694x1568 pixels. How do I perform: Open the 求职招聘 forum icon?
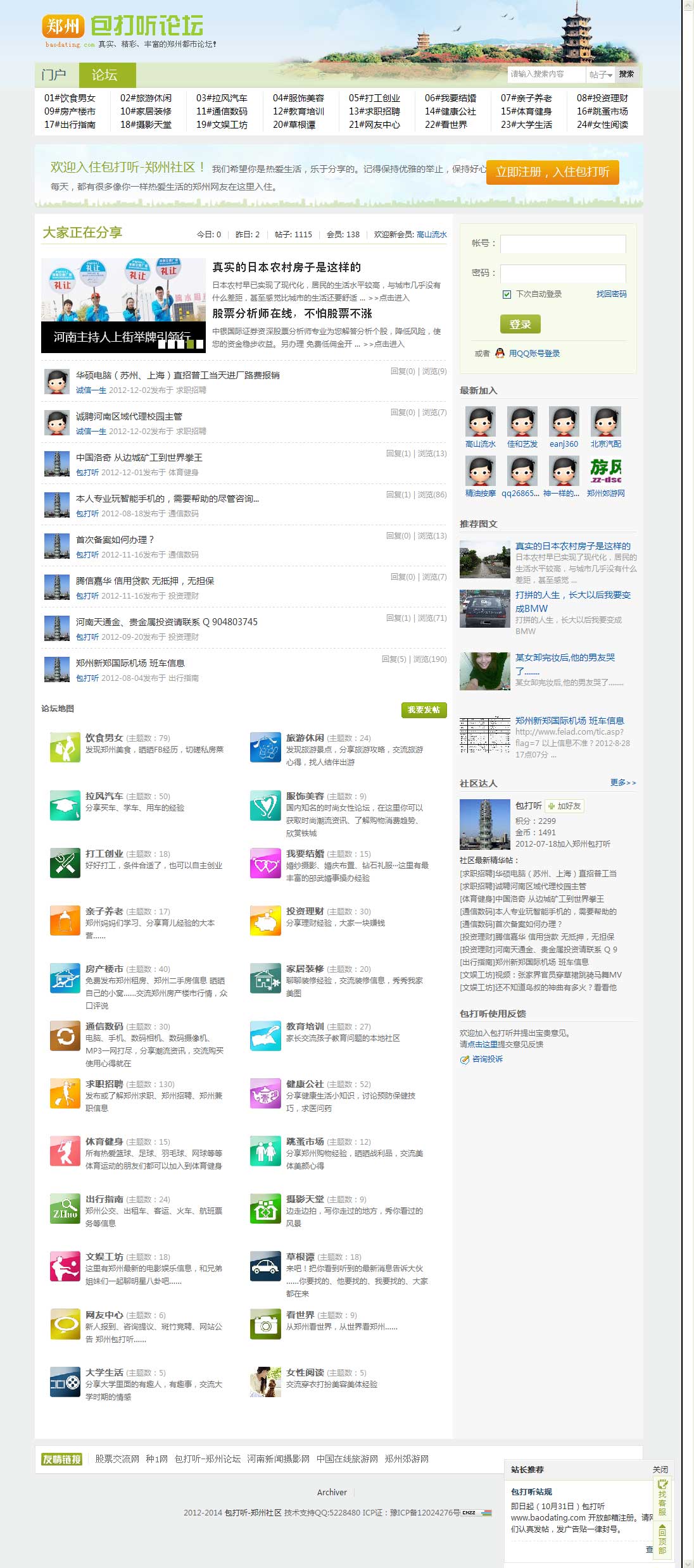65,1093
